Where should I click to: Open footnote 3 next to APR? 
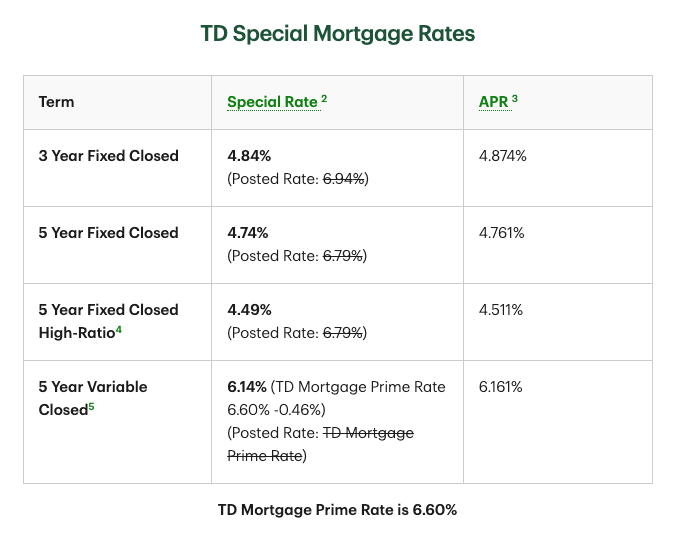tap(515, 99)
